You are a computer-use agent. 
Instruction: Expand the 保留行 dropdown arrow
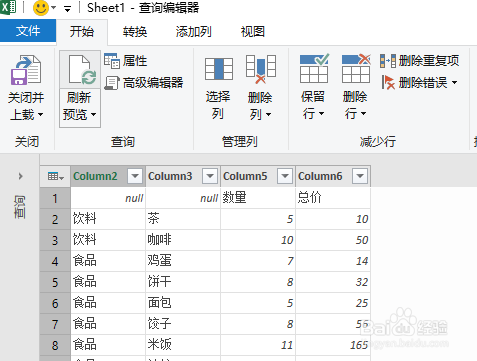click(321, 114)
